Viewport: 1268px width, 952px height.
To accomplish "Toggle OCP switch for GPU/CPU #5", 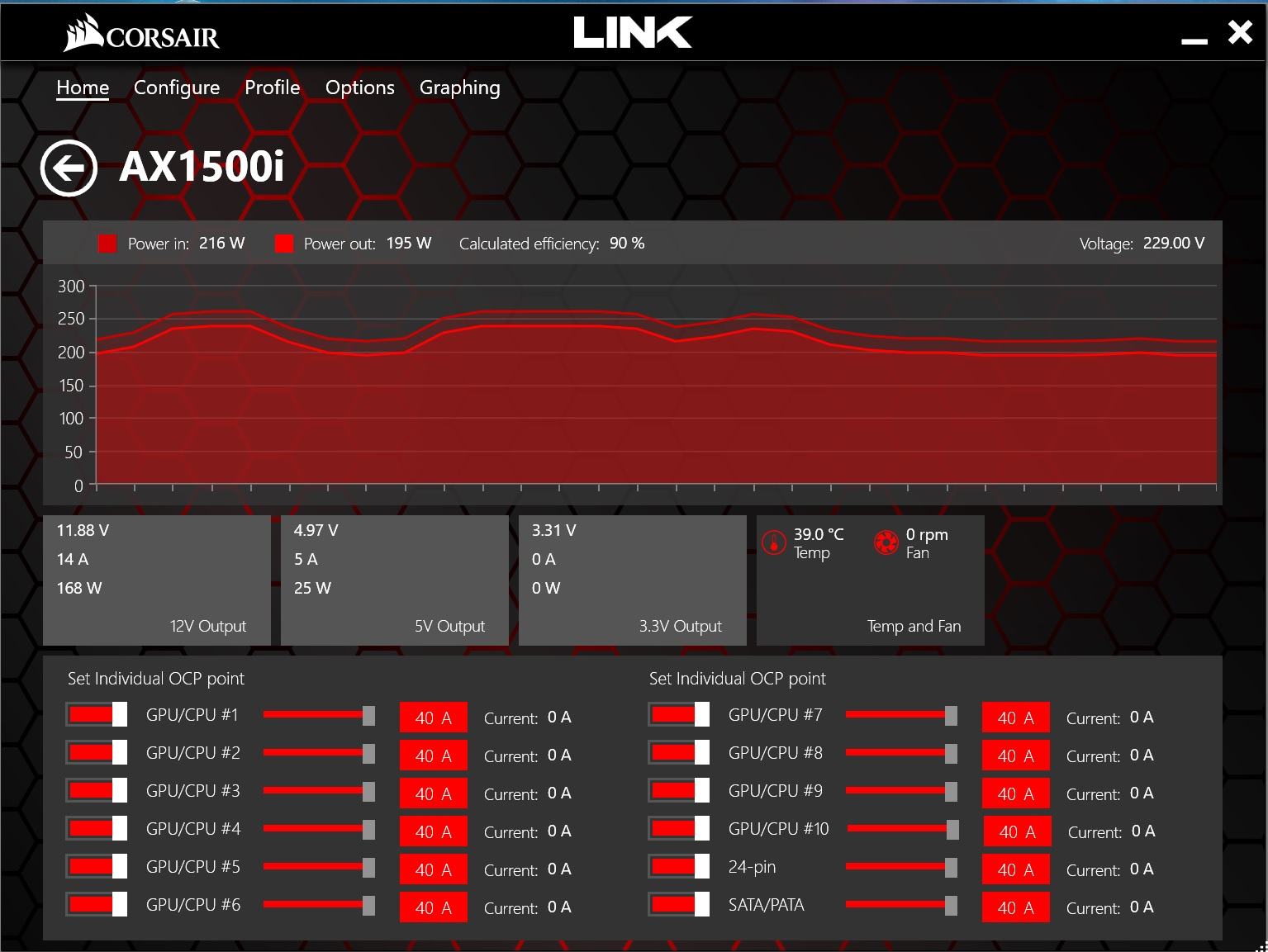I will point(97,866).
